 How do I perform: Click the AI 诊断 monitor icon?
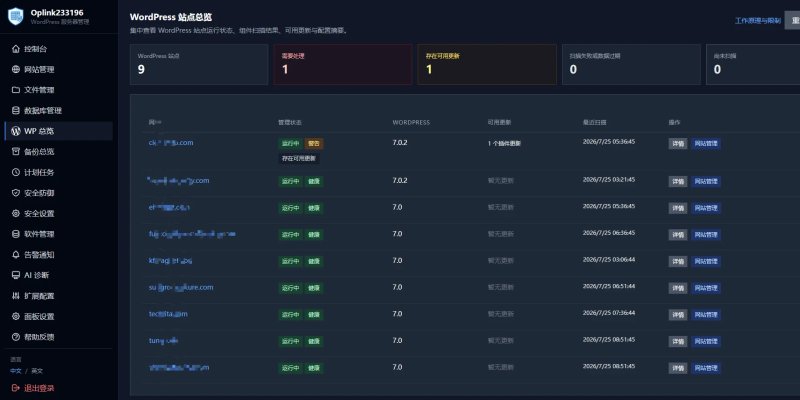tap(16, 275)
